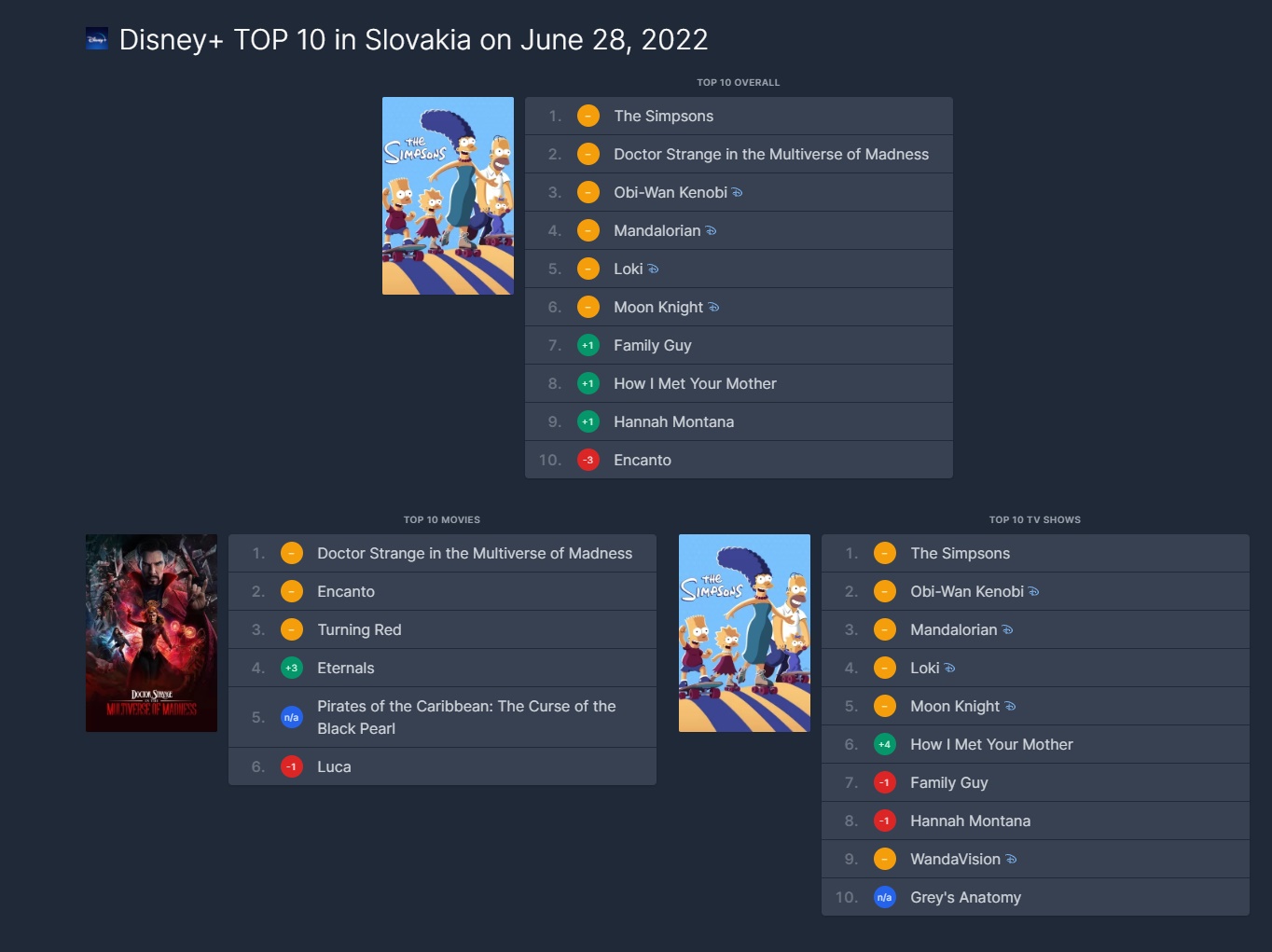The image size is (1272, 952).
Task: Open Hannah Montana in Top 10 Overall list
Action: [x=673, y=421]
